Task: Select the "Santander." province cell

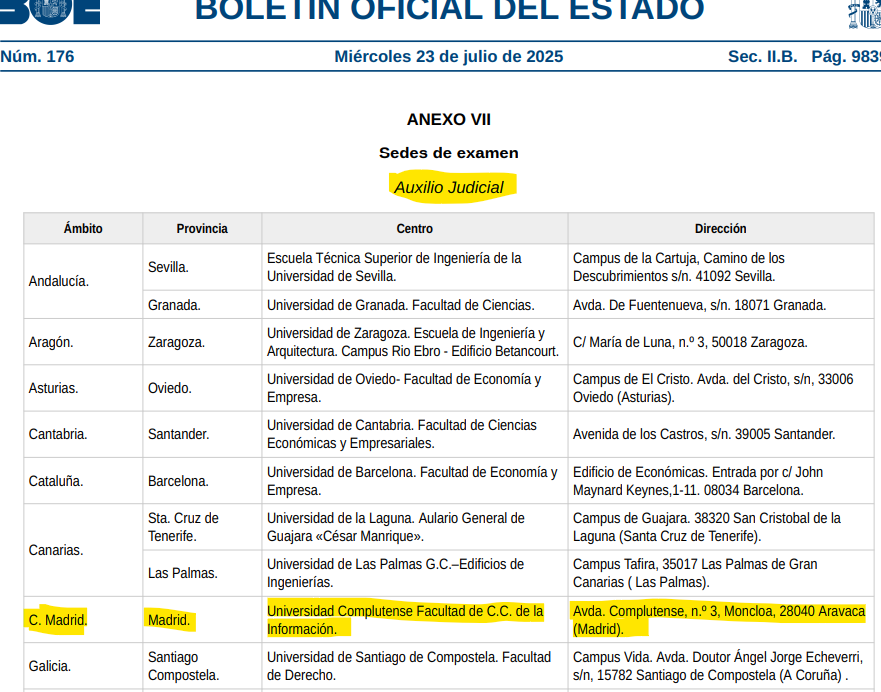Action: click(202, 434)
